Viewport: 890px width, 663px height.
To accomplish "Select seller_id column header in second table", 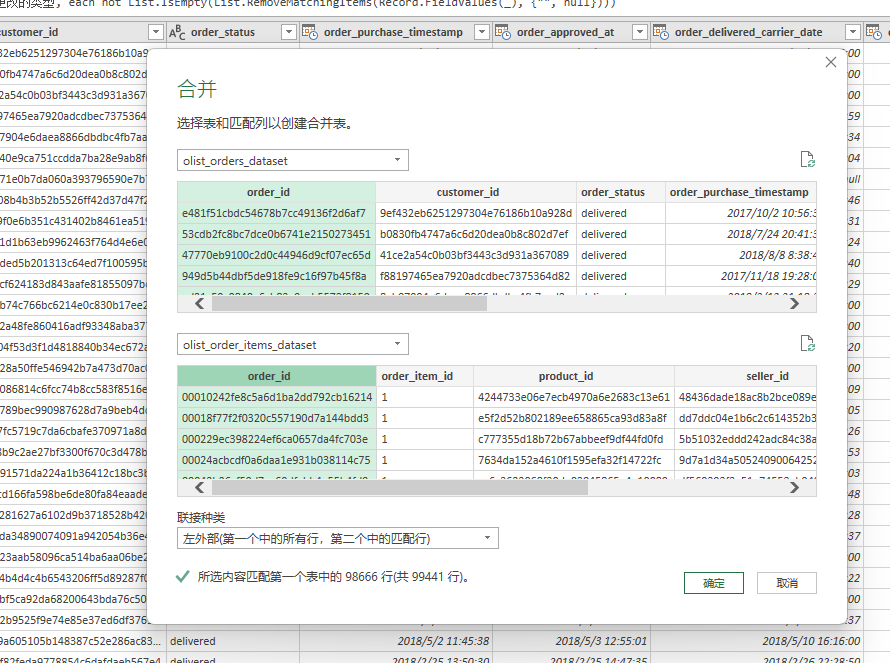I will point(745,376).
